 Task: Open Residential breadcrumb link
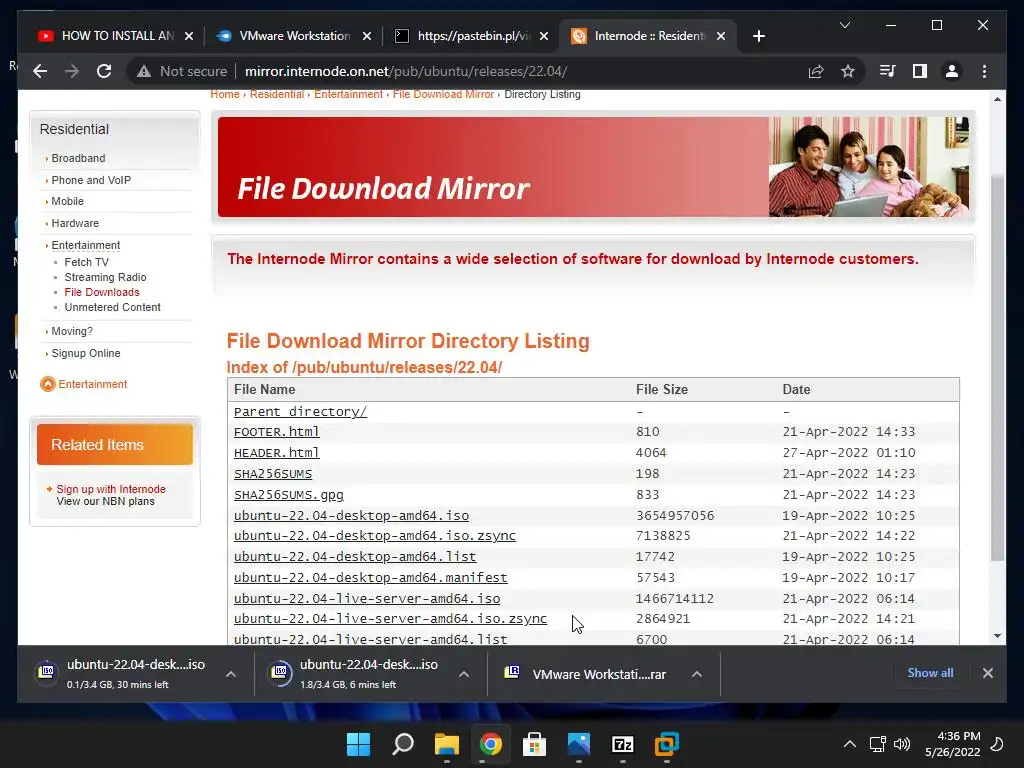(x=277, y=94)
